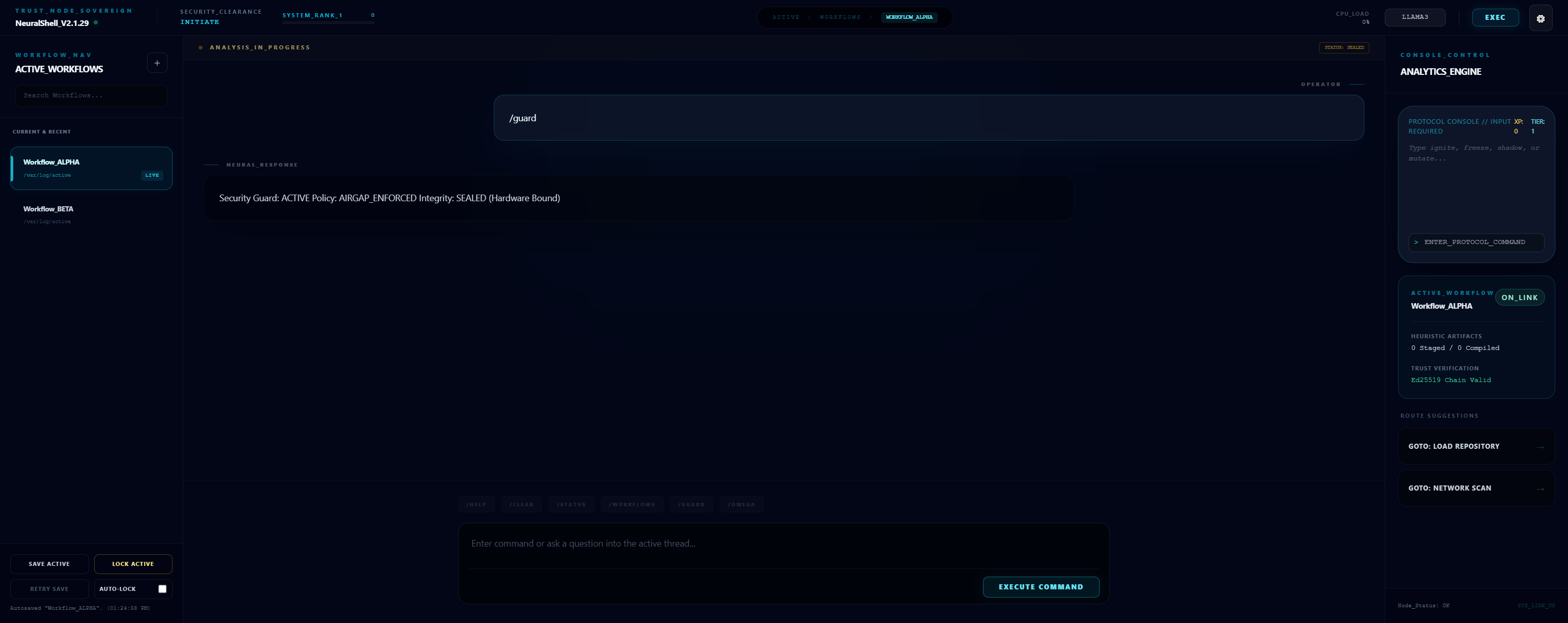The height and width of the screenshot is (623, 1568).
Task: Click the XP: 0 counter
Action: (x=1518, y=126)
